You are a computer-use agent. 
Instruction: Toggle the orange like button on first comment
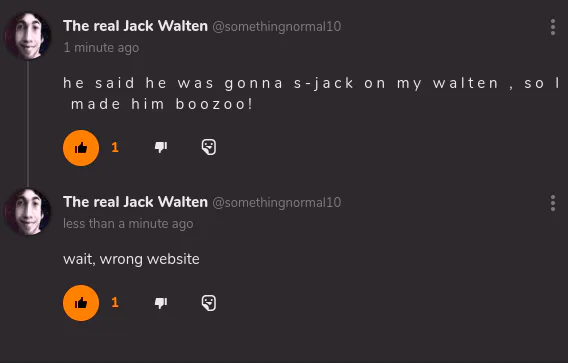point(81,148)
